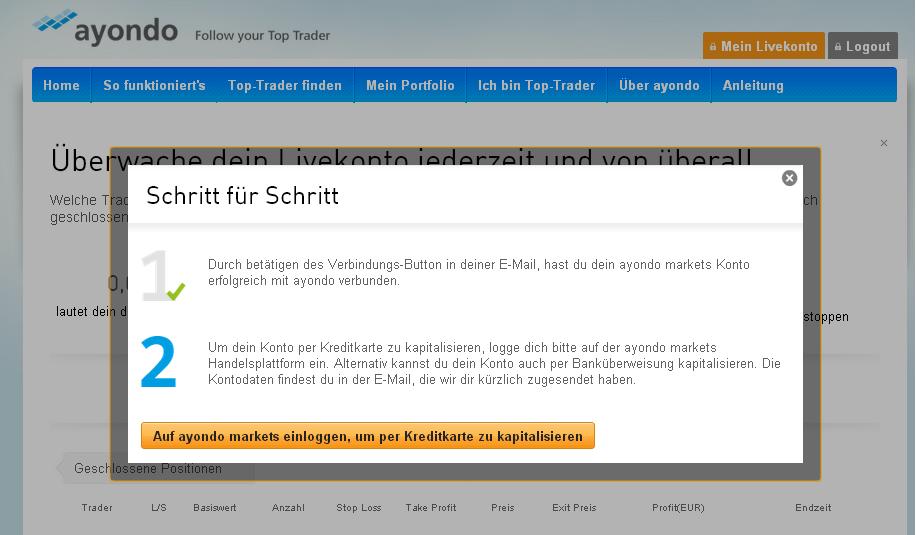The height and width of the screenshot is (535, 916).
Task: Sort by Endzeit column header
Action: tap(813, 508)
